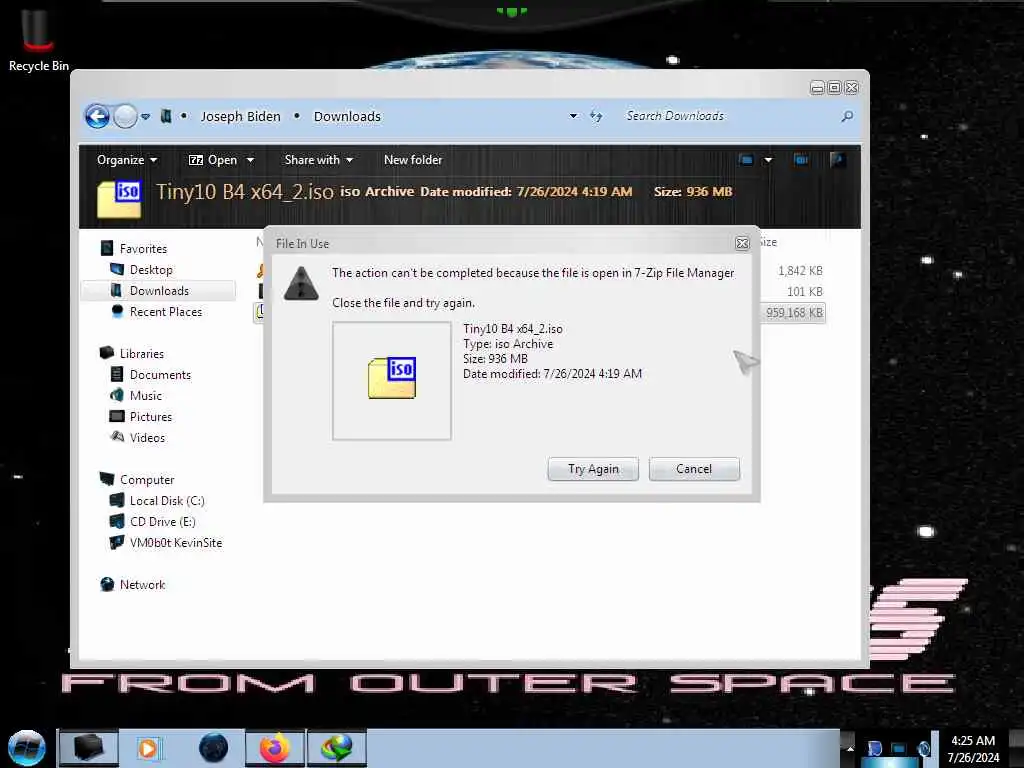The width and height of the screenshot is (1024, 768).
Task: Select Downloads in the navigation pane
Action: point(159,291)
